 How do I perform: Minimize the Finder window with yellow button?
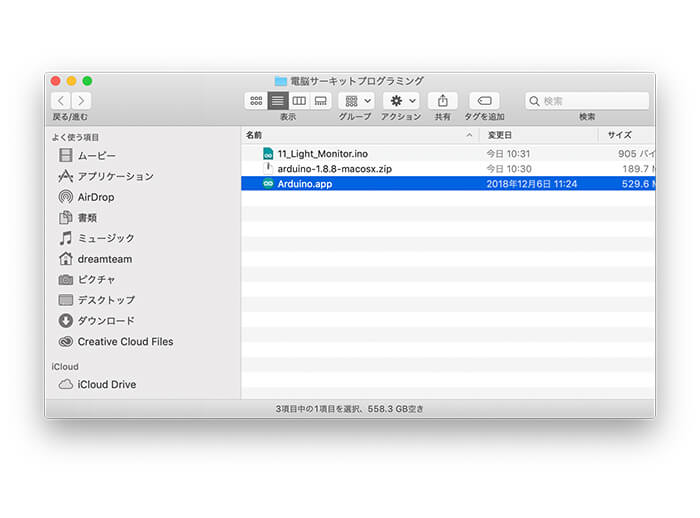click(71, 81)
